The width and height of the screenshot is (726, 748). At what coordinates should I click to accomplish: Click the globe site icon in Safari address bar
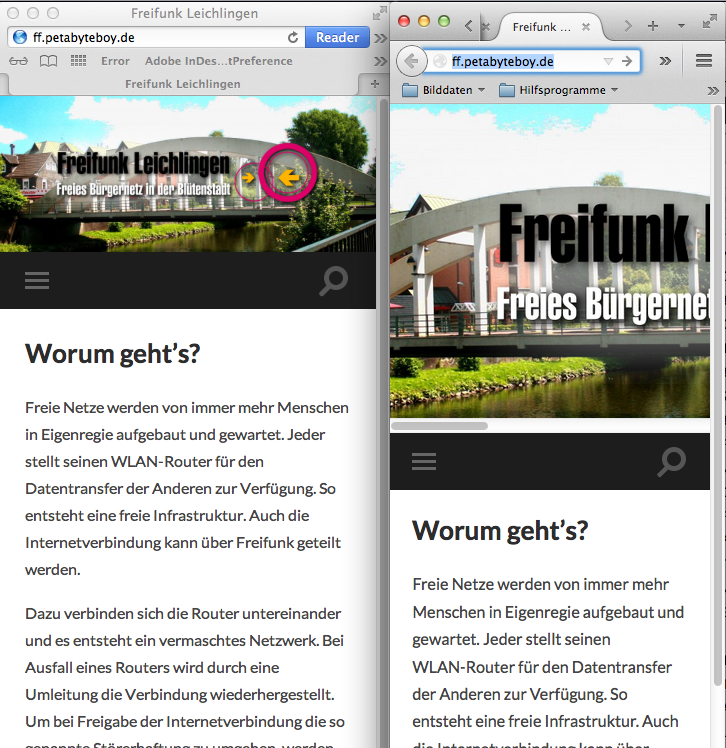click(x=20, y=37)
